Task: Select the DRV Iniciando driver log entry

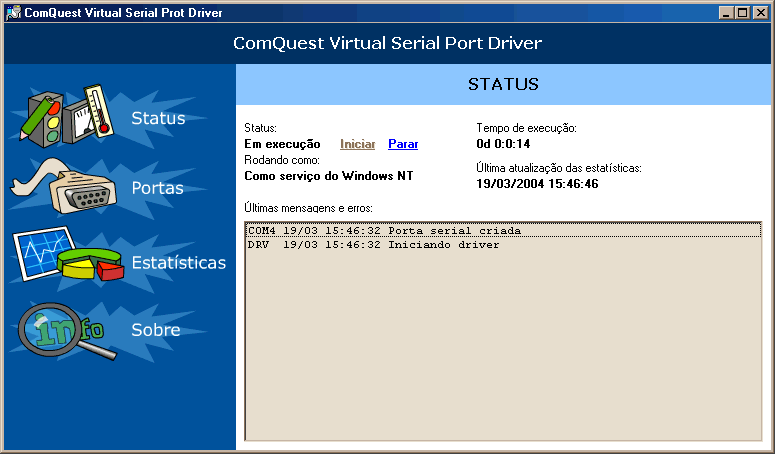Action: 503,245
